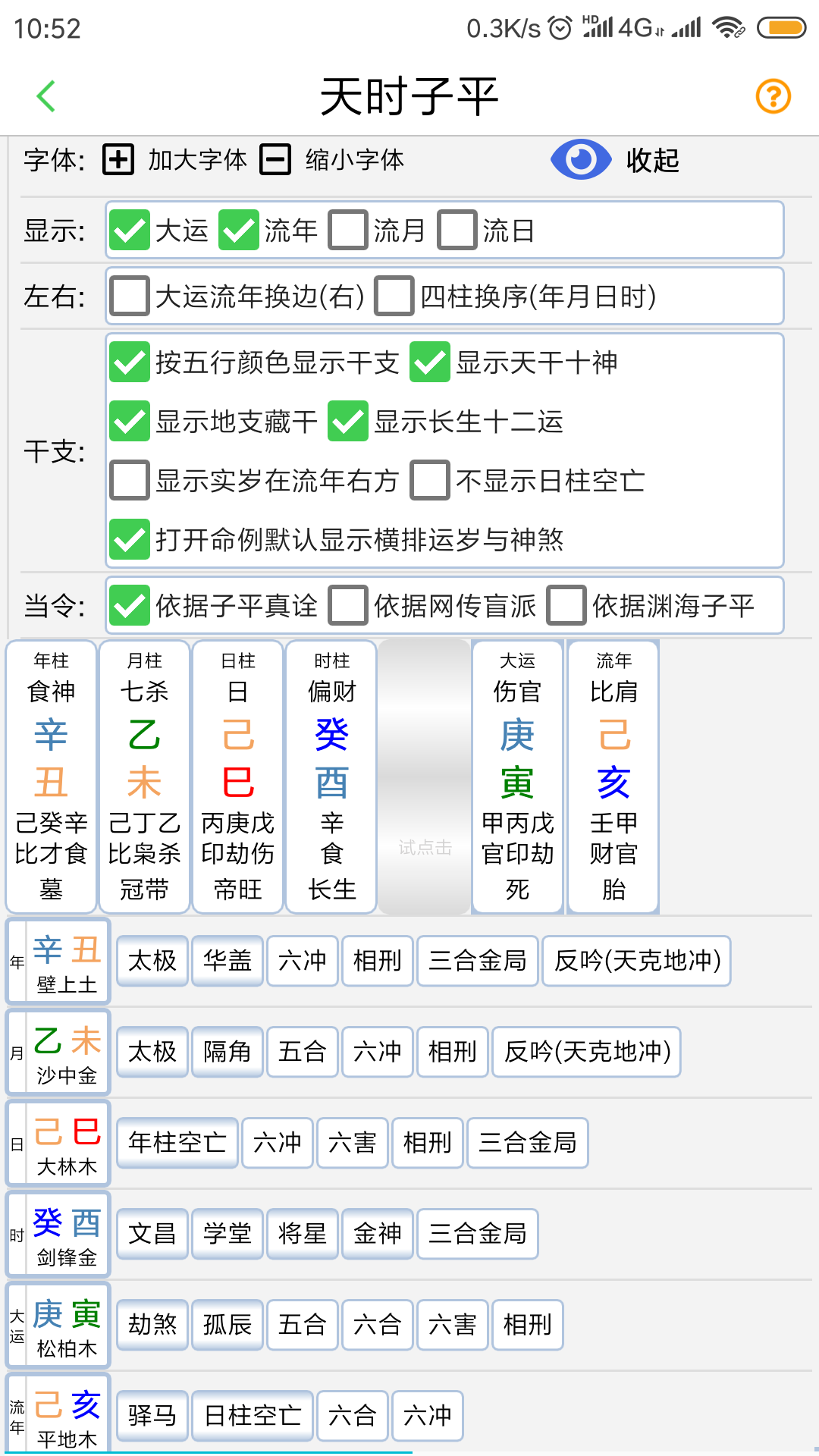Tap the battery status icon
Screen dimensions: 819x1456
pos(782,28)
